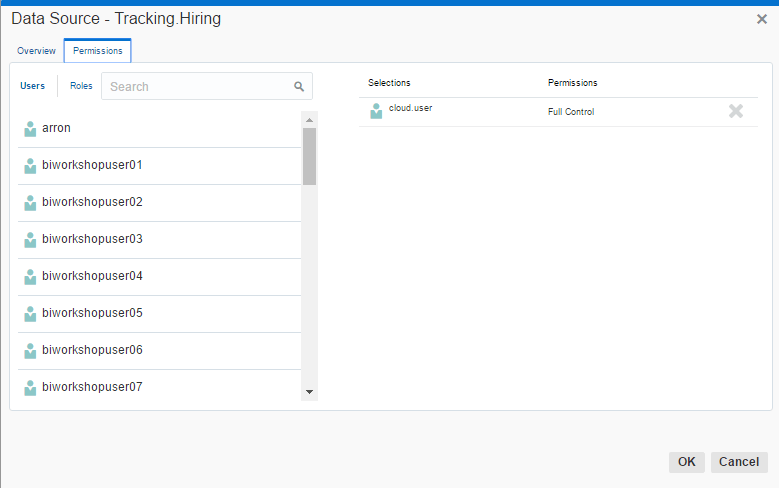
Task: Click the user list scrollbar thumb
Action: coord(309,156)
